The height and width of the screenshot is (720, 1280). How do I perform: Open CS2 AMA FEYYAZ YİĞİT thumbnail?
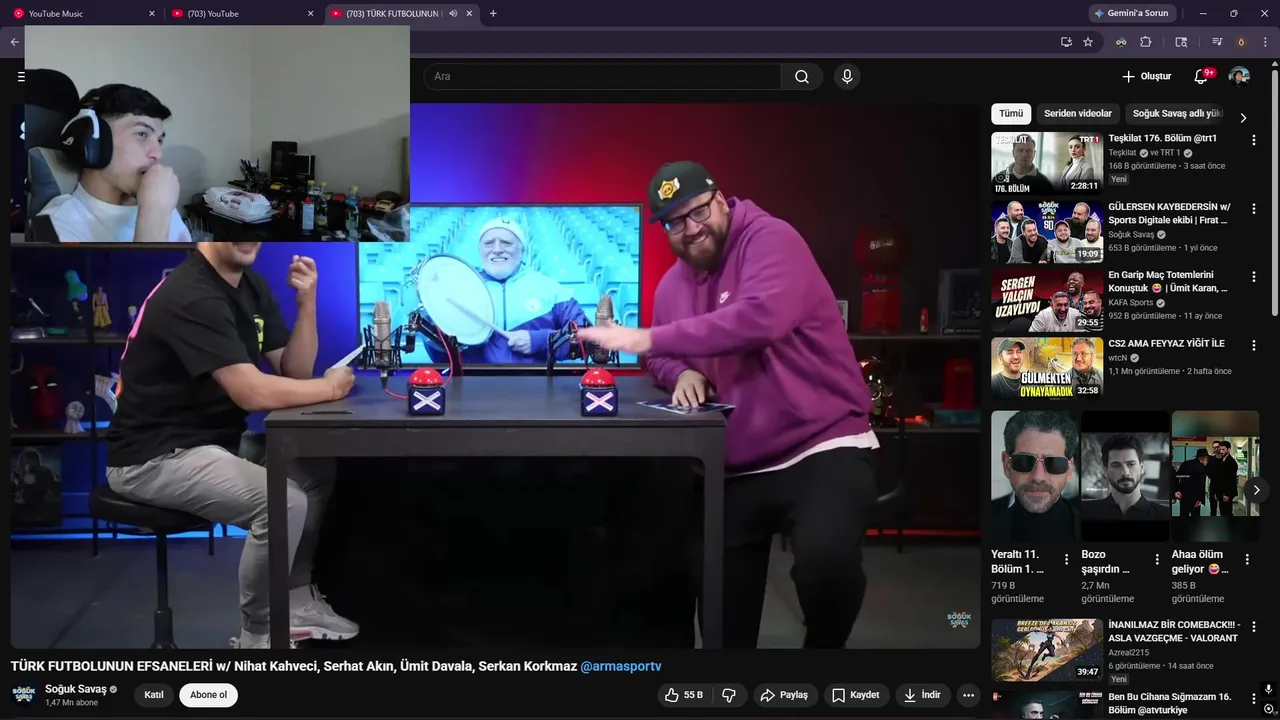coord(1047,367)
